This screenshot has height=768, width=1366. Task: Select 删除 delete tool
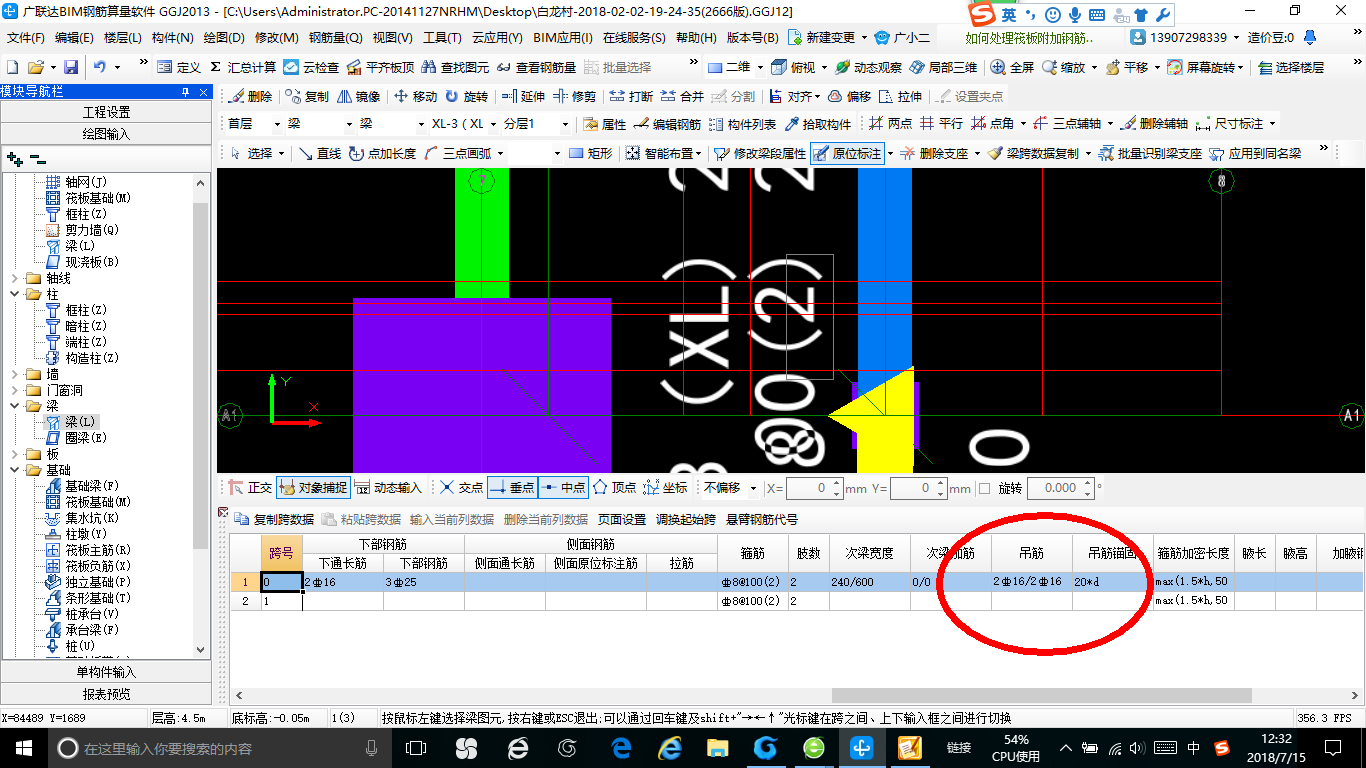tap(250, 96)
